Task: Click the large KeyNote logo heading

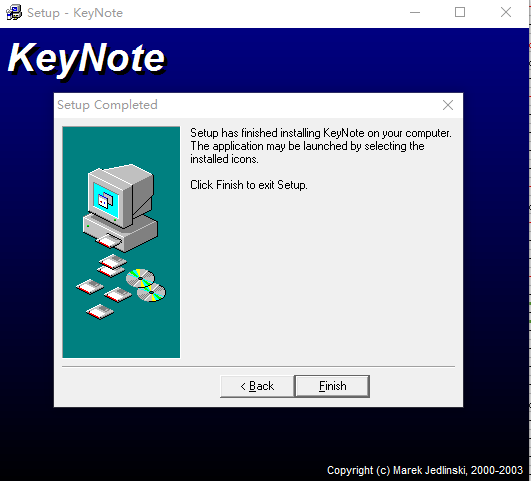Action: (x=87, y=58)
